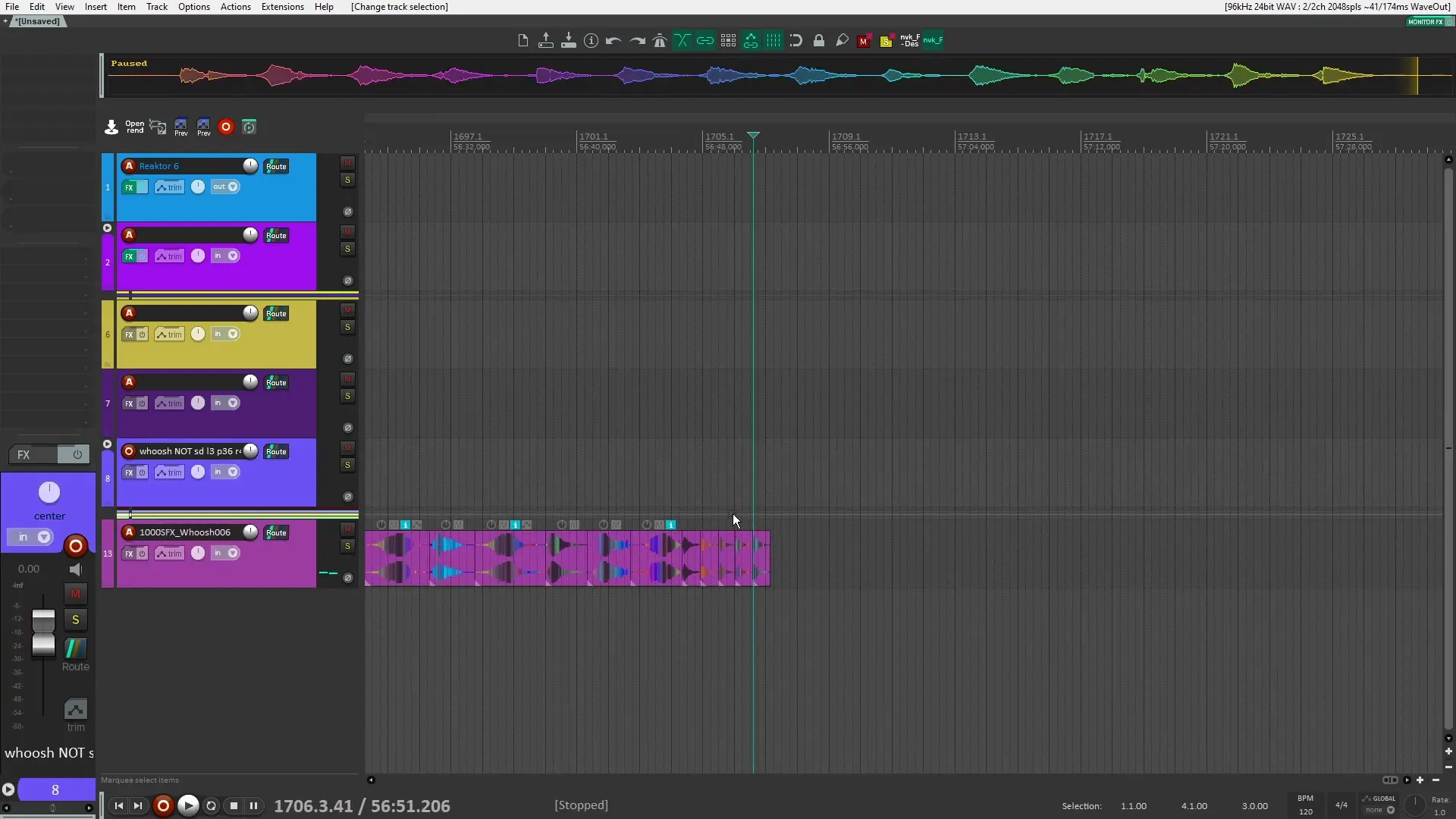The height and width of the screenshot is (819, 1456).
Task: Open the Extensions menu
Action: point(283,7)
